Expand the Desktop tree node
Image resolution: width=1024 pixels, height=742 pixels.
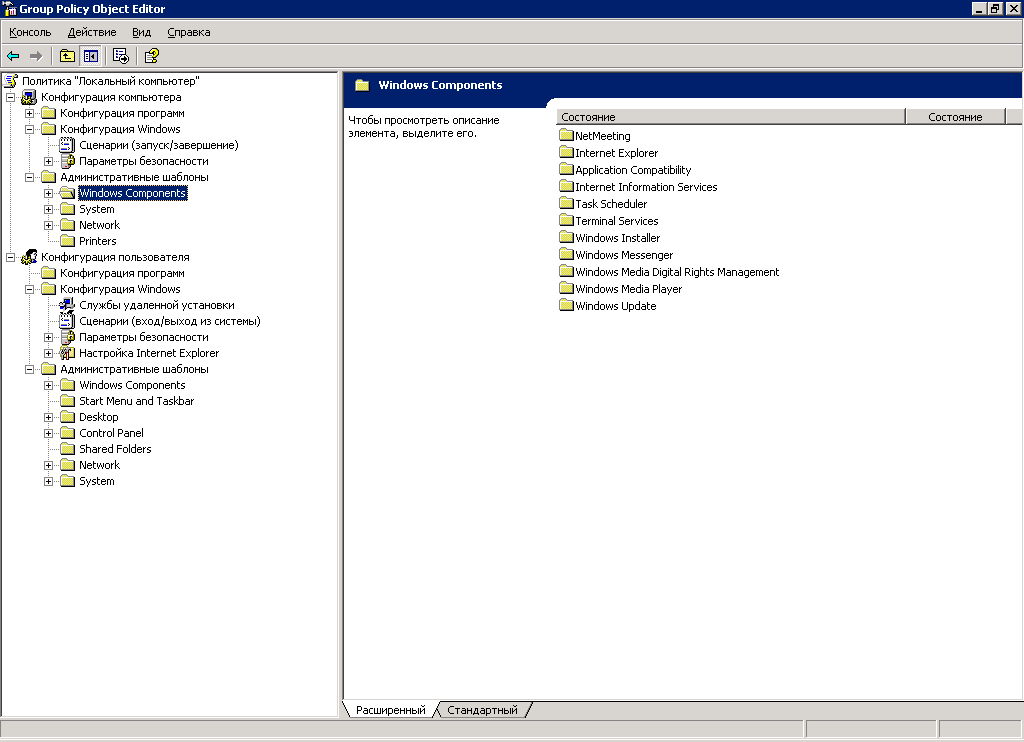[48, 417]
